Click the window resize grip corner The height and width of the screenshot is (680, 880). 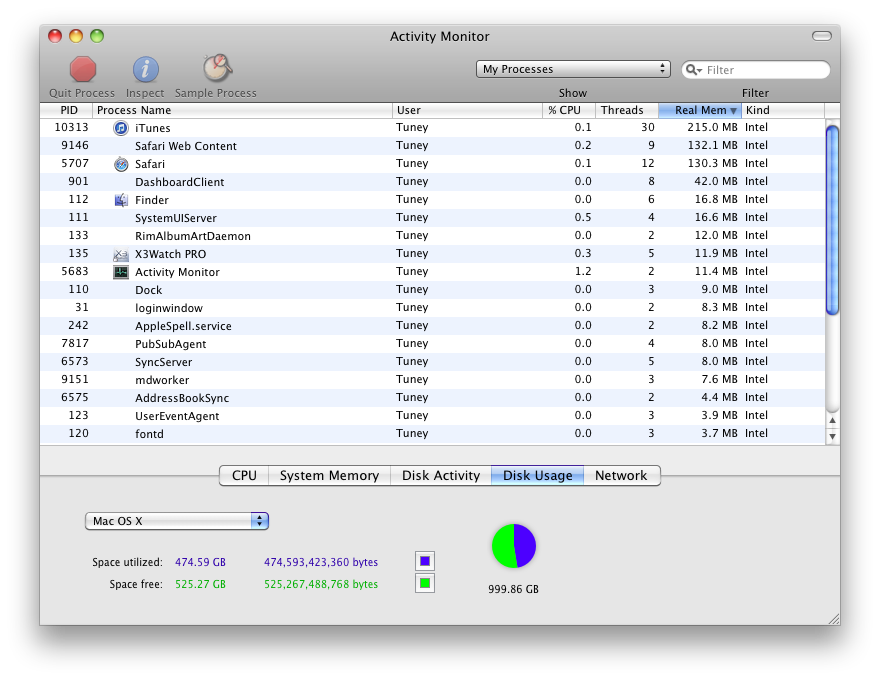coord(834,619)
